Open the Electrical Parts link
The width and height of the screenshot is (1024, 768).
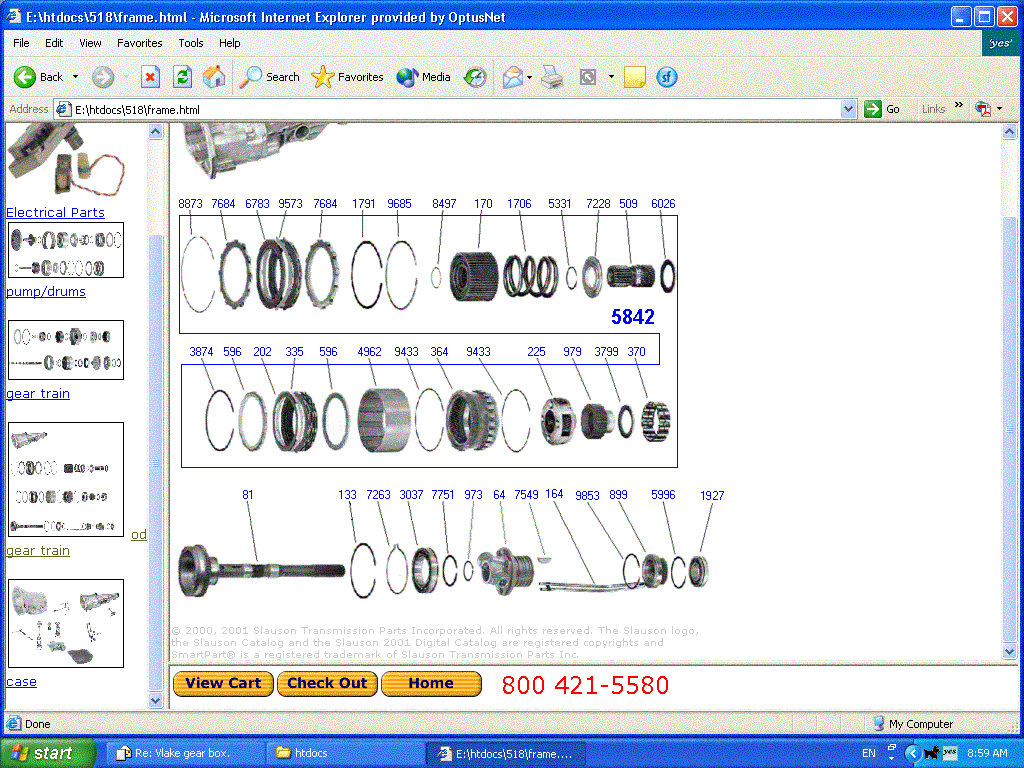[x=55, y=212]
